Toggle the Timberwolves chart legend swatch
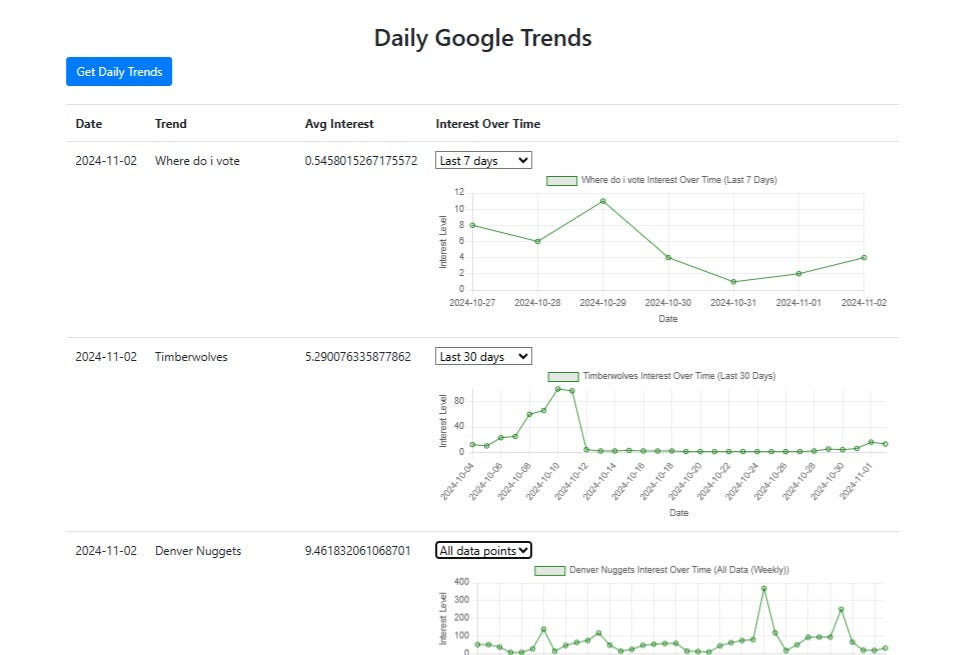This screenshot has width=955, height=655. 563,377
